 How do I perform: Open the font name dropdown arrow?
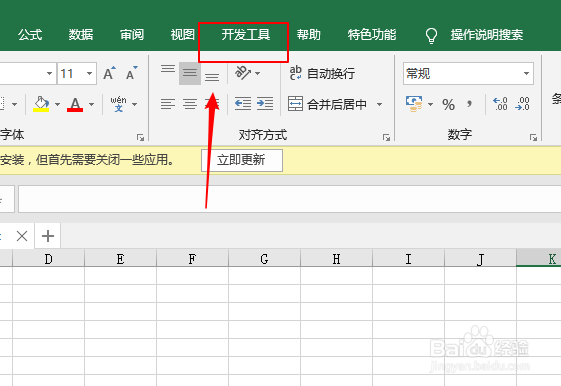tap(49, 74)
